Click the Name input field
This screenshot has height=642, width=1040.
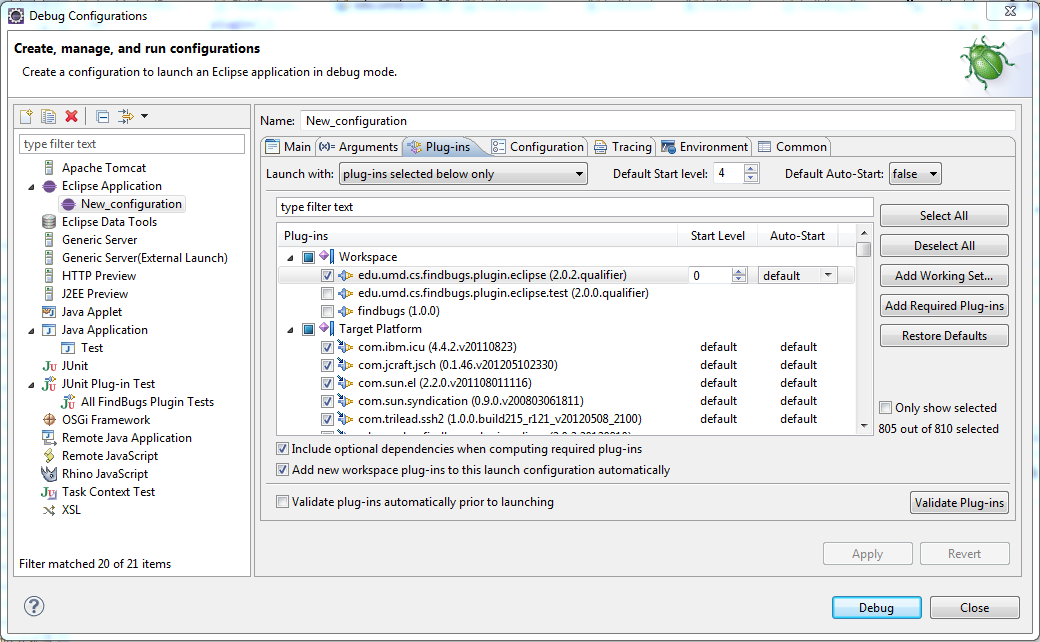(x=657, y=121)
